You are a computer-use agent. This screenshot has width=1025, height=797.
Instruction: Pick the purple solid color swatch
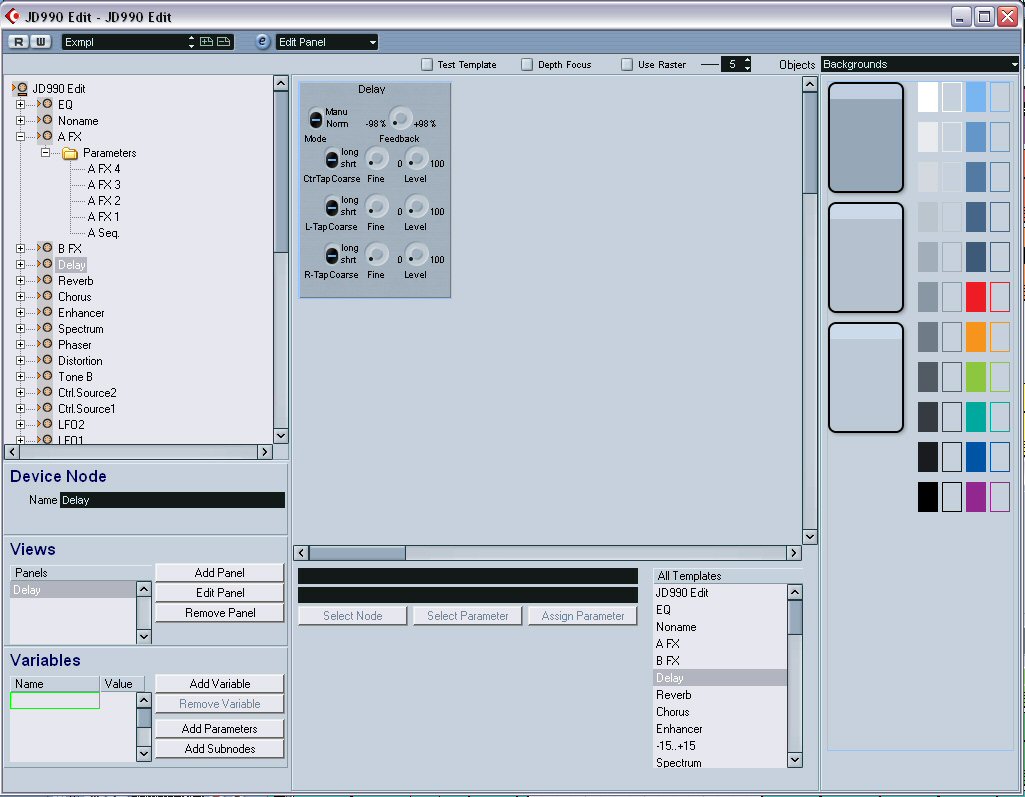pos(975,497)
